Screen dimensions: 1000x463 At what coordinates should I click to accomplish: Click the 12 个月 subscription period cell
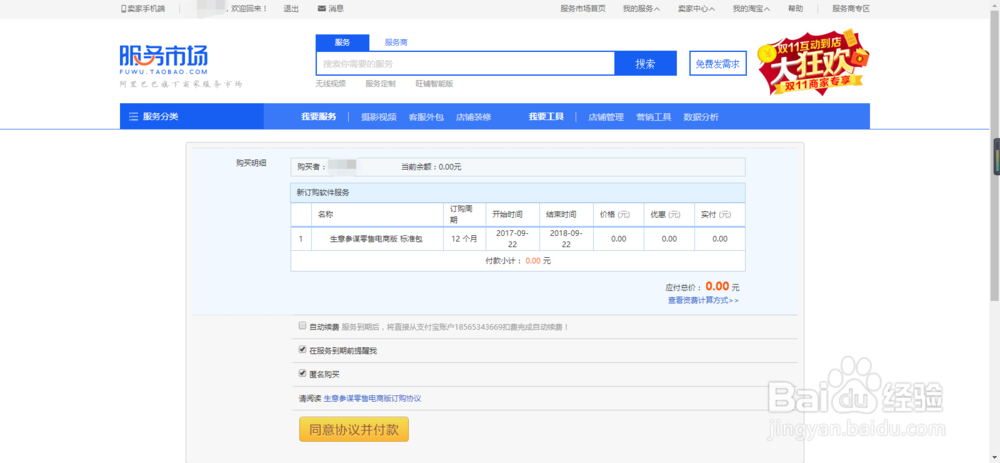pos(464,239)
